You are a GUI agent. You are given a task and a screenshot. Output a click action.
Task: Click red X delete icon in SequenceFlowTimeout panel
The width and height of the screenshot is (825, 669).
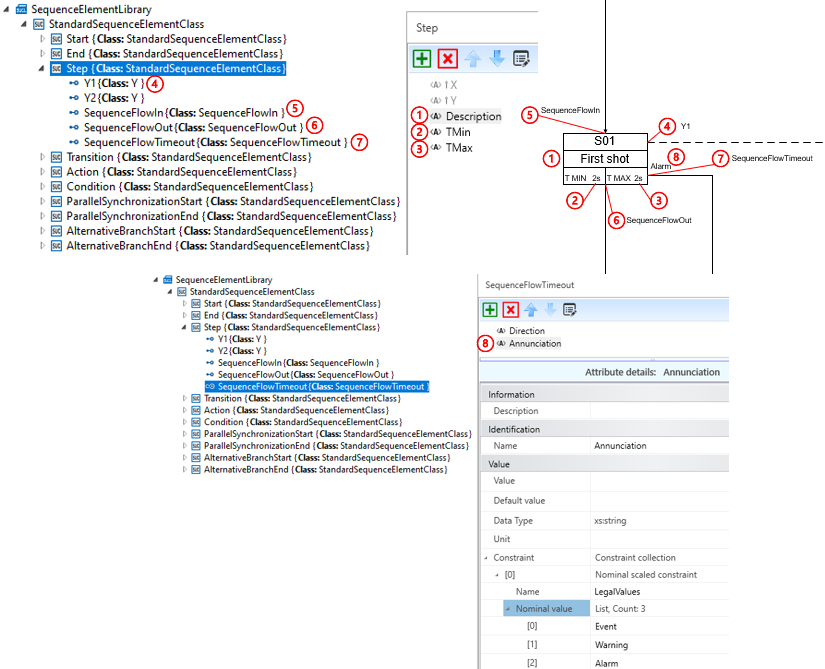[x=510, y=310]
